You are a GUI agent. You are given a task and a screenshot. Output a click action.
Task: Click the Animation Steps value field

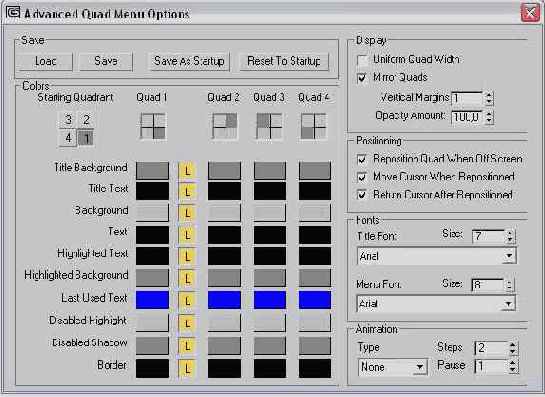click(491, 348)
